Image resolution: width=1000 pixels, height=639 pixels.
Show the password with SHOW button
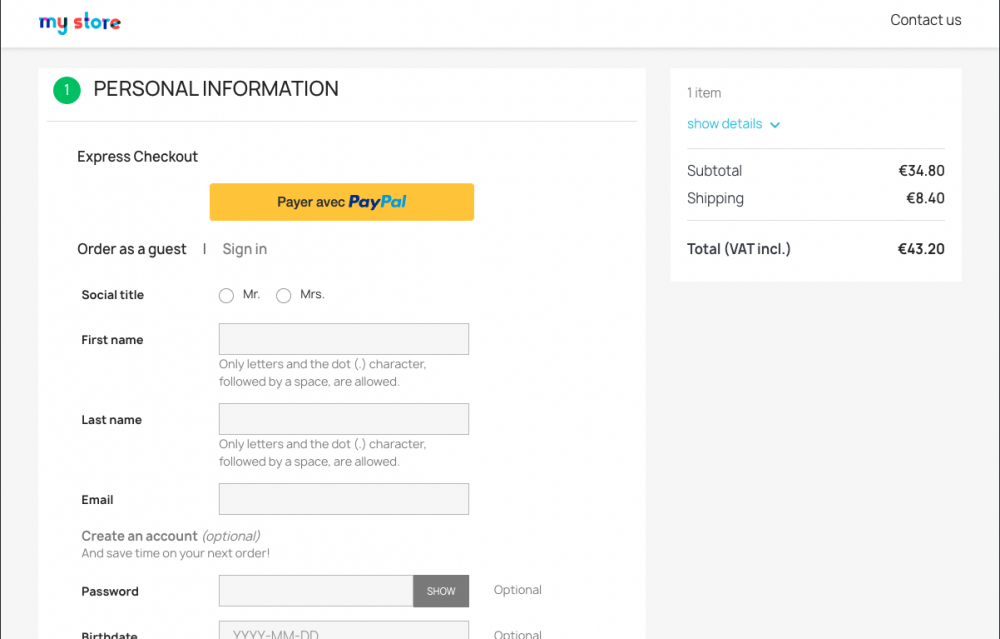click(441, 591)
